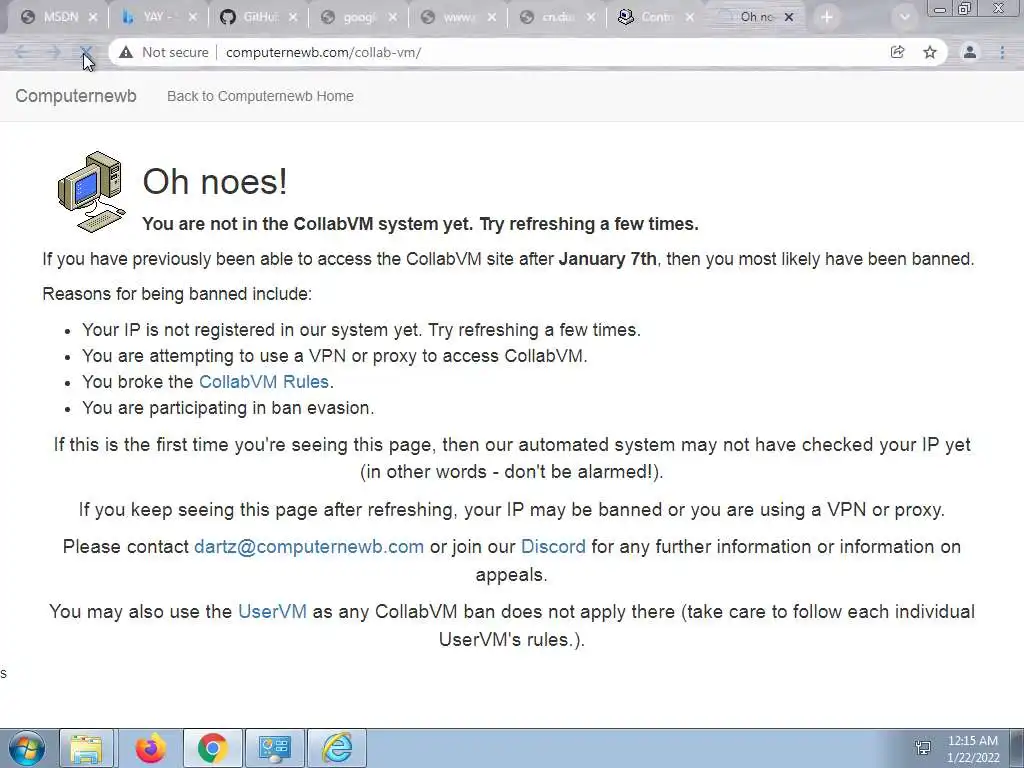Launch Internet Explorer from taskbar
The width and height of the screenshot is (1024, 768).
(x=337, y=748)
